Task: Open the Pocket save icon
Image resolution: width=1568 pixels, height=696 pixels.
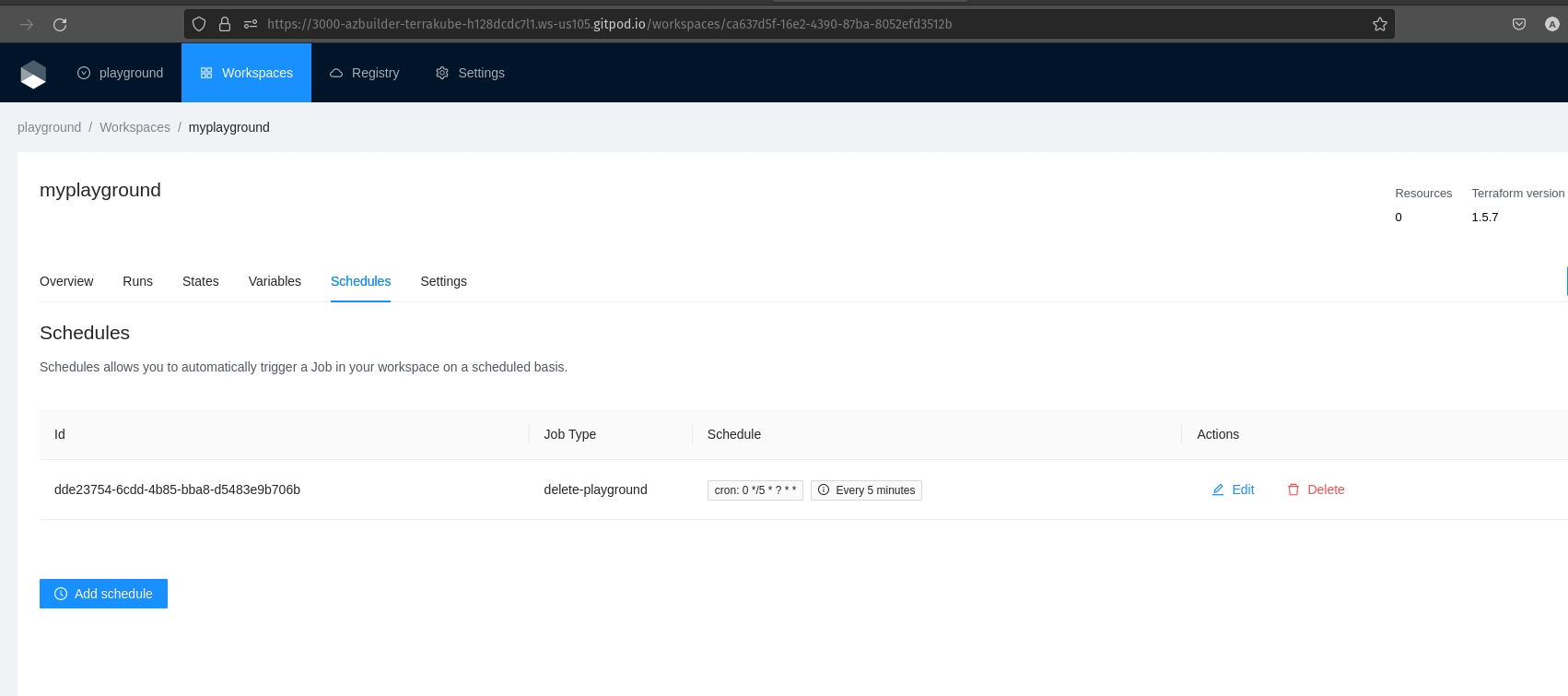Action: (x=1519, y=25)
